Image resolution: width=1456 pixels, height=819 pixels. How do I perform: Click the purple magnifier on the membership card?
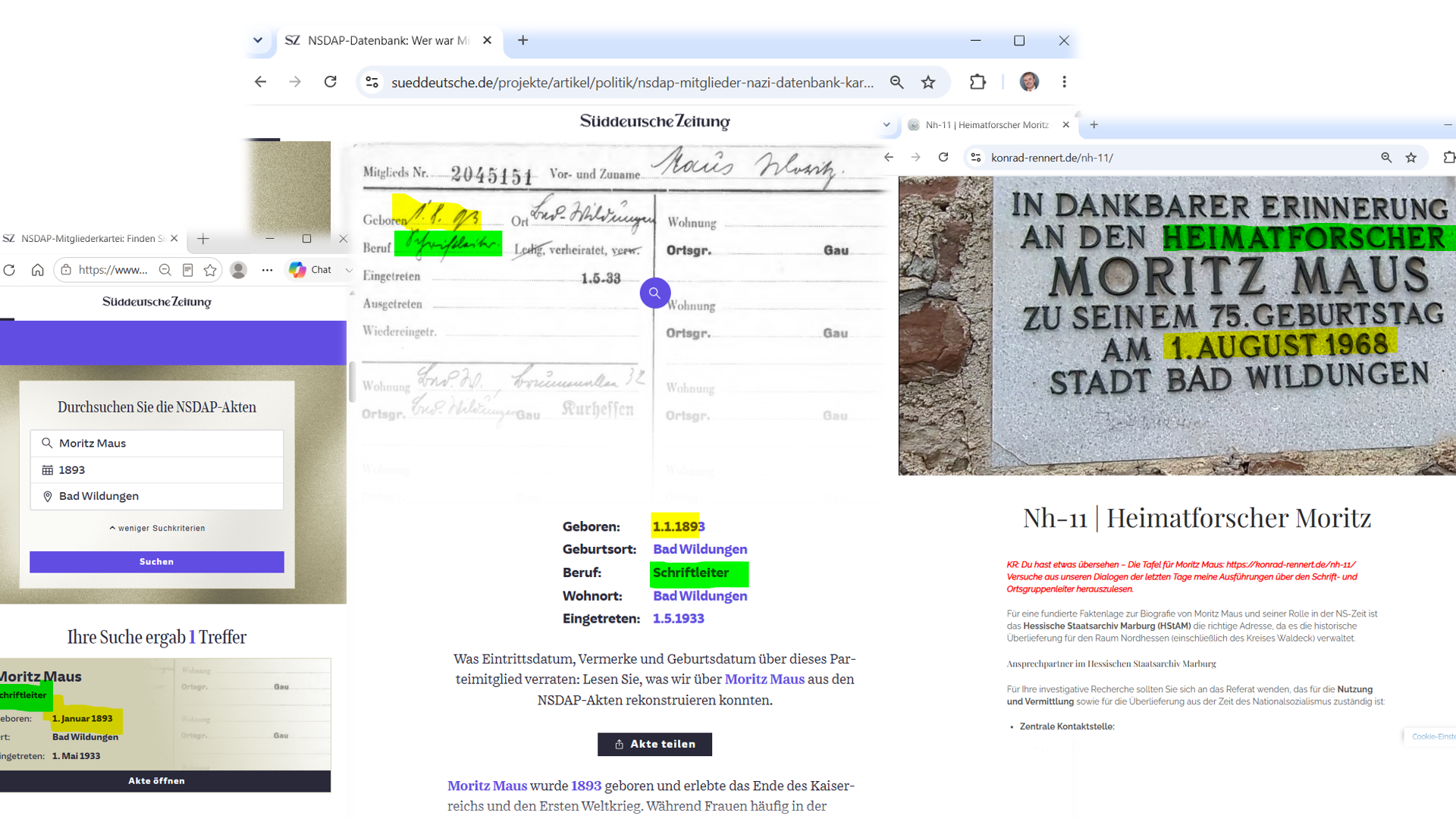click(654, 293)
